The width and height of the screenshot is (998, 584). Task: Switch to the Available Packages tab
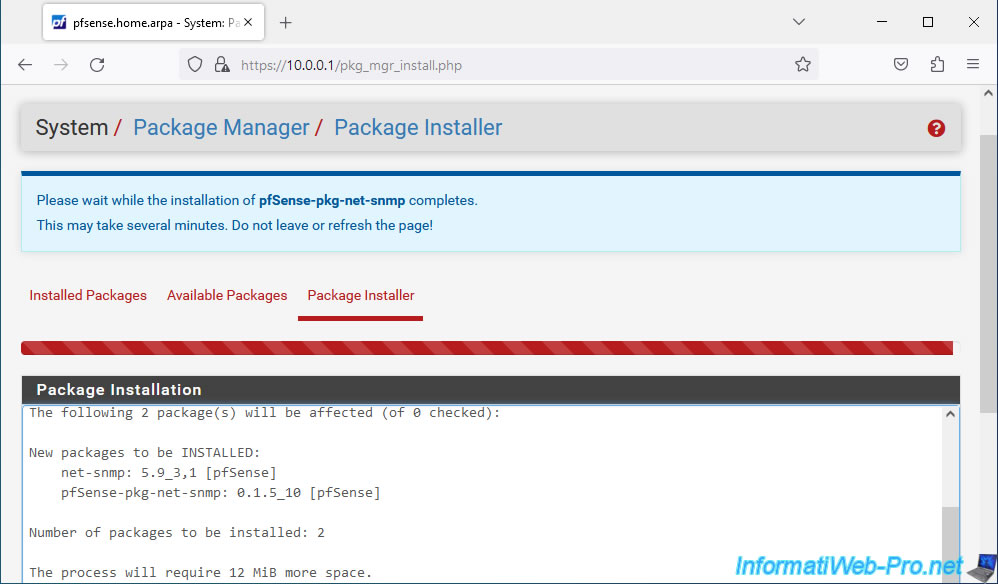tap(227, 295)
